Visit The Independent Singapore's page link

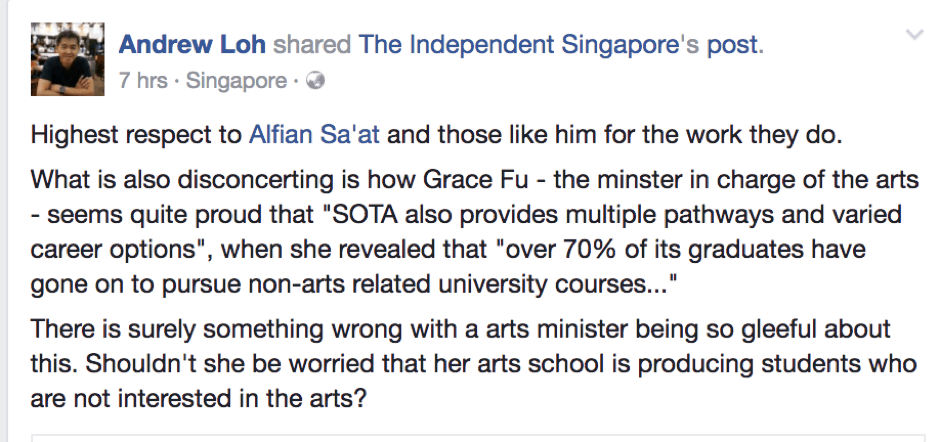535,45
